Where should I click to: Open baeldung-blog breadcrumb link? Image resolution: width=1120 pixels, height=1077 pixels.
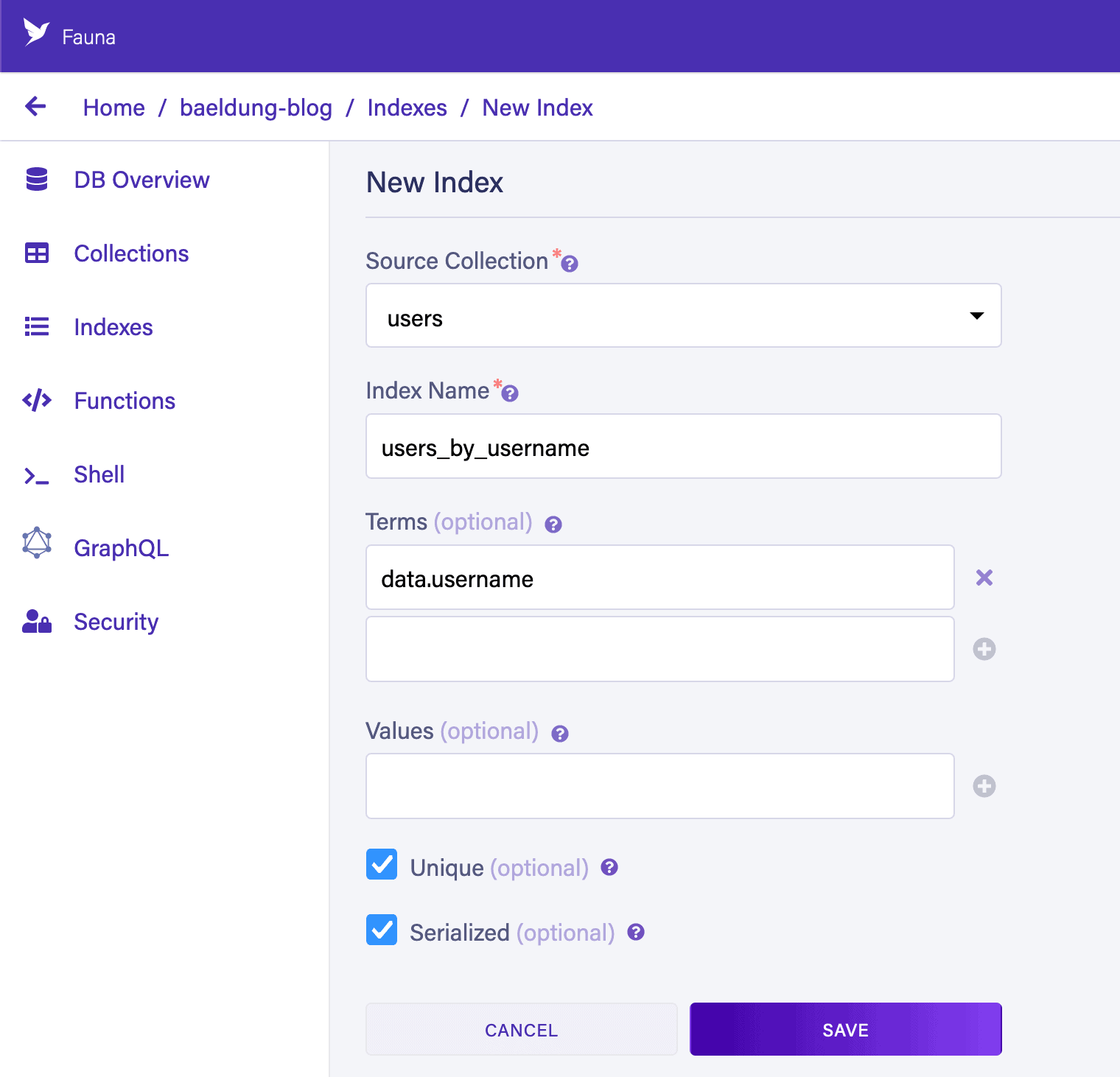click(x=256, y=108)
